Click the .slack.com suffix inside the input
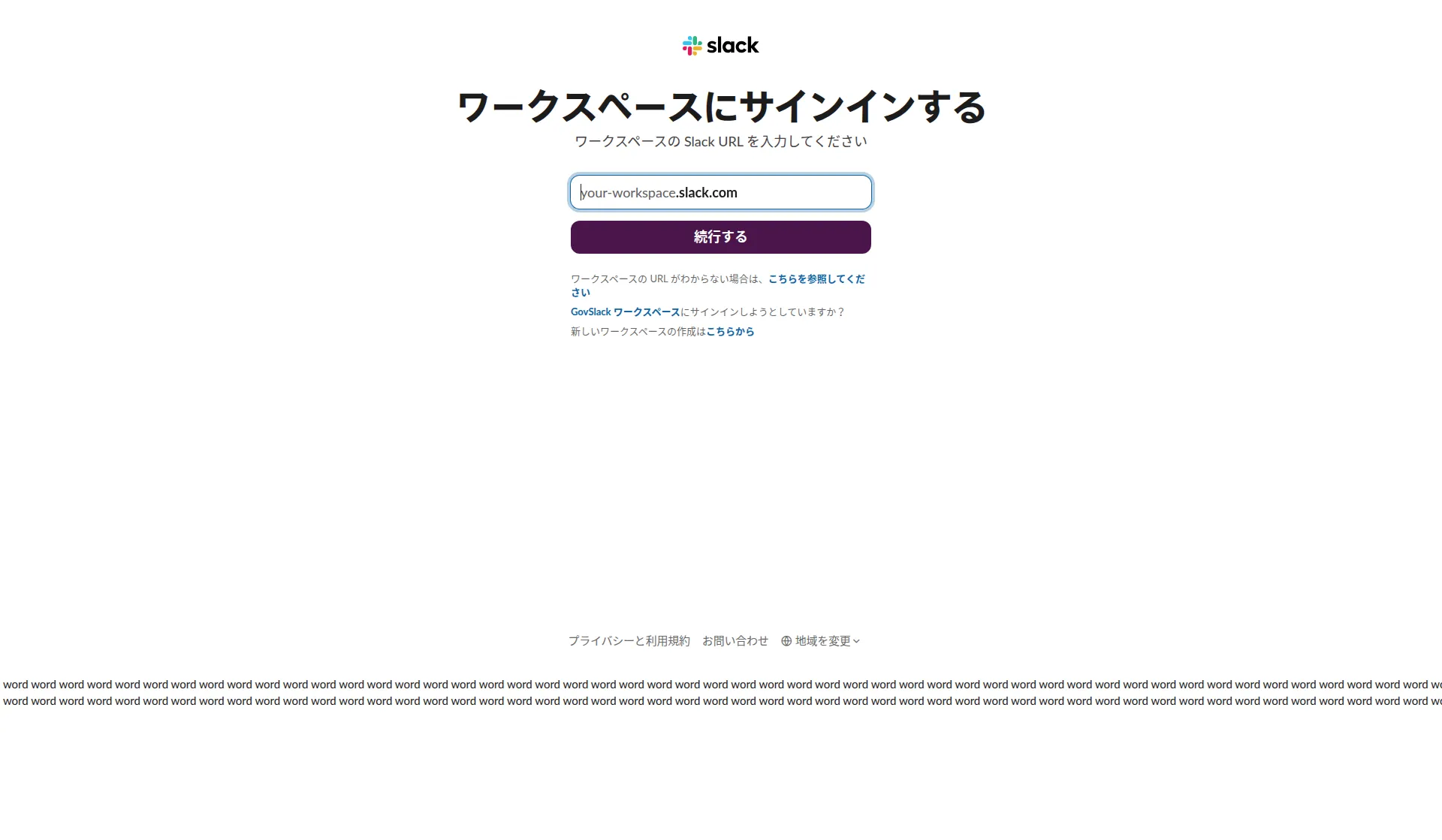Screen dimensions: 1442x840 [x=707, y=193]
